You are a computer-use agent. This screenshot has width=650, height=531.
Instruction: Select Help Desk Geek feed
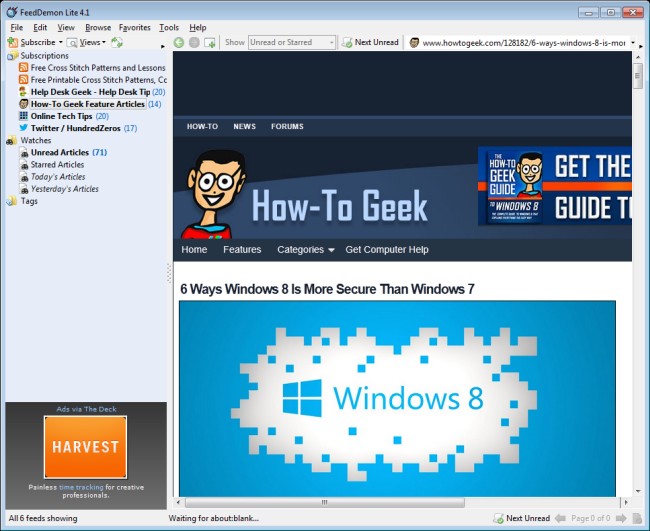pos(90,92)
